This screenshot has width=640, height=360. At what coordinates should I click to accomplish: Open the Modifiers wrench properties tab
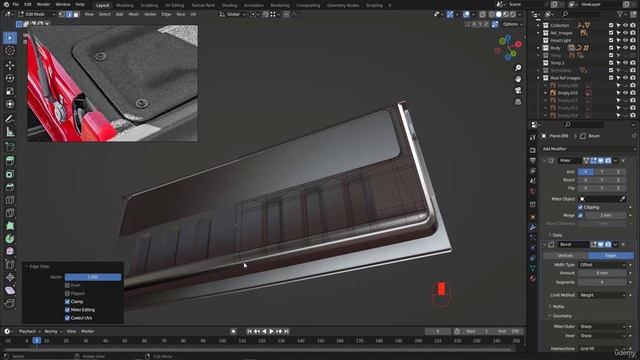pyautogui.click(x=533, y=227)
